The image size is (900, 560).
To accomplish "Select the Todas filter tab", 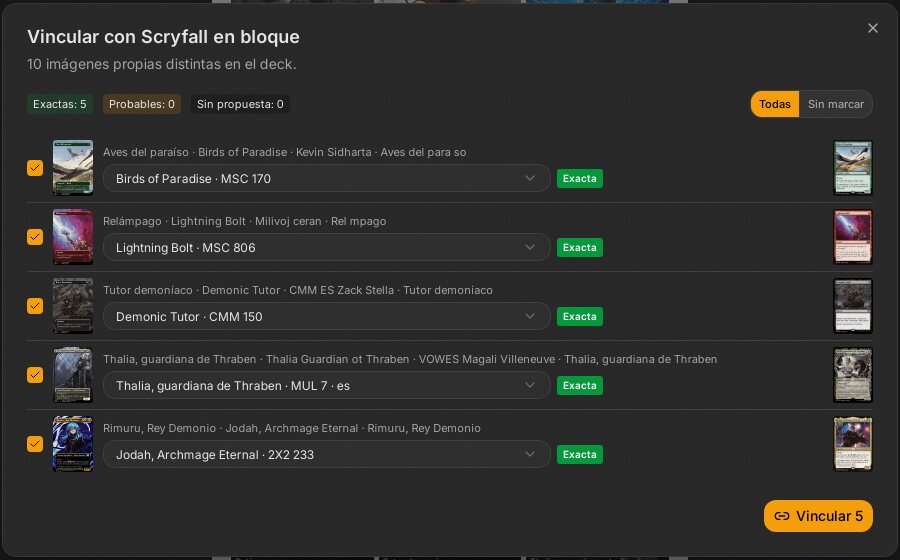I will coord(775,104).
